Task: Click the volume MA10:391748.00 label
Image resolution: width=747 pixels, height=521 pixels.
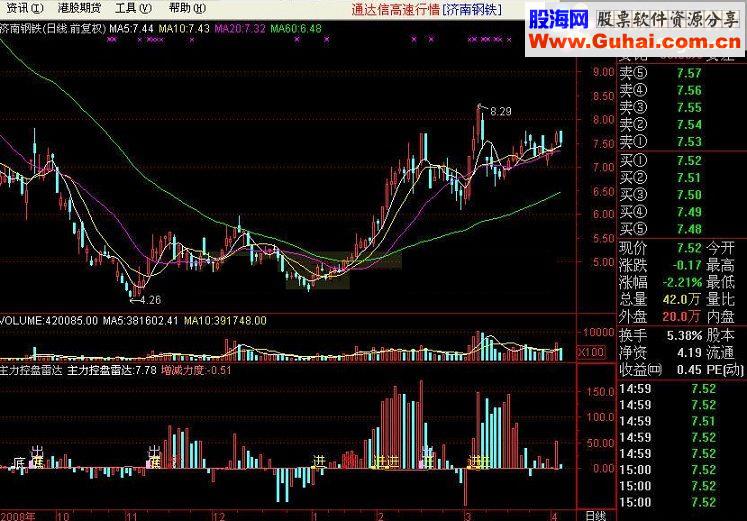Action: click(225, 321)
